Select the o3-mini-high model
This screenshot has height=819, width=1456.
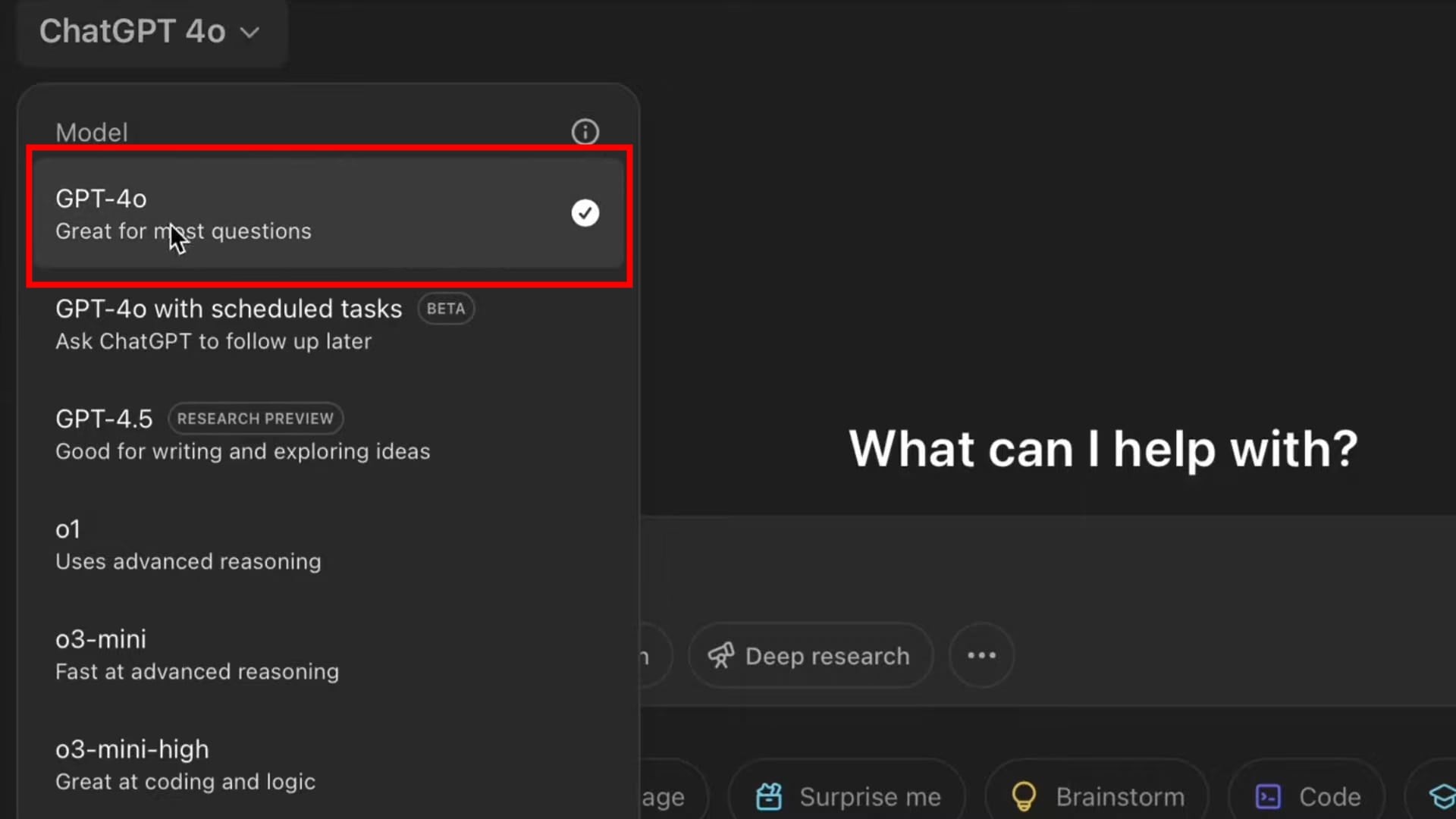click(328, 764)
